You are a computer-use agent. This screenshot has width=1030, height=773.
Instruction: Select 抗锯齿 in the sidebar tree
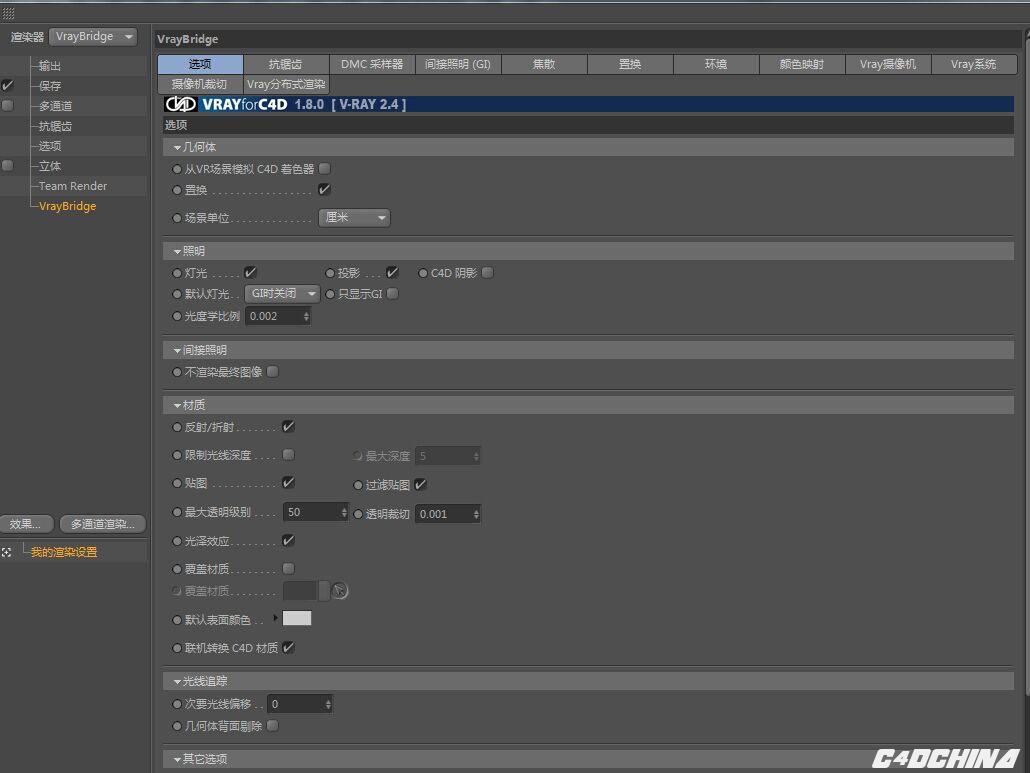(55, 126)
